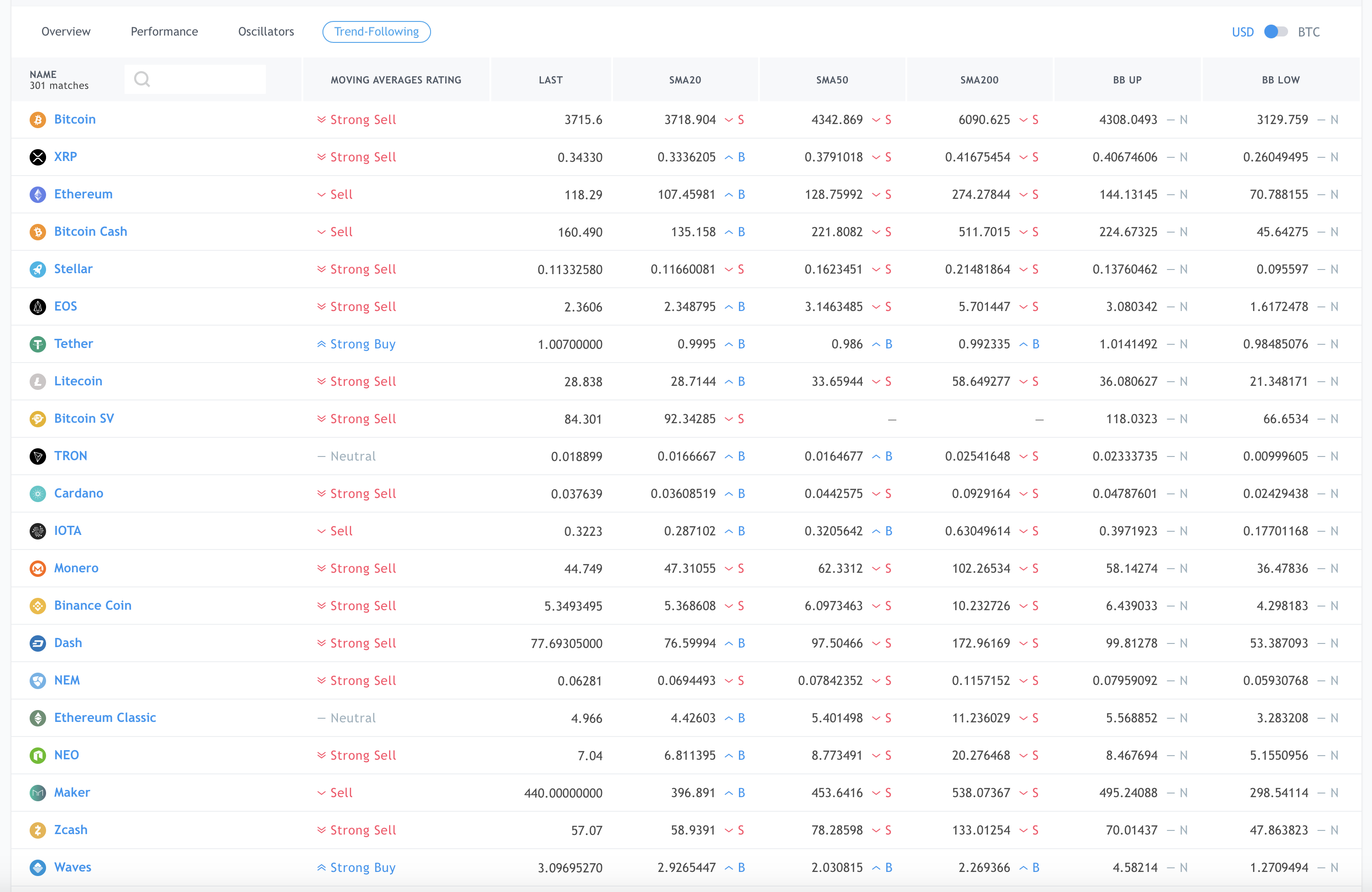The height and width of the screenshot is (892, 1372).
Task: Sort by the BB LOW column header
Action: click(1280, 80)
